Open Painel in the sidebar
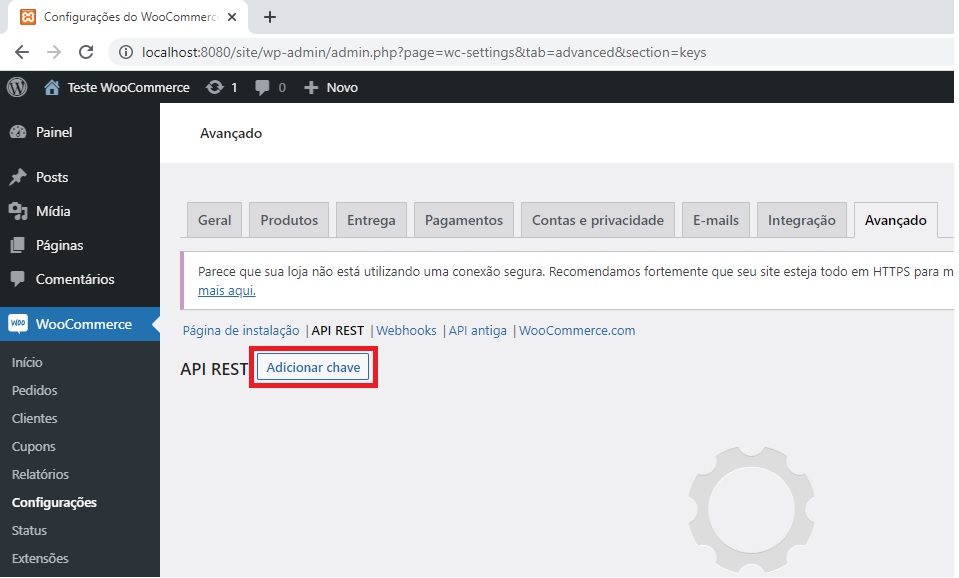959x578 pixels. point(54,132)
